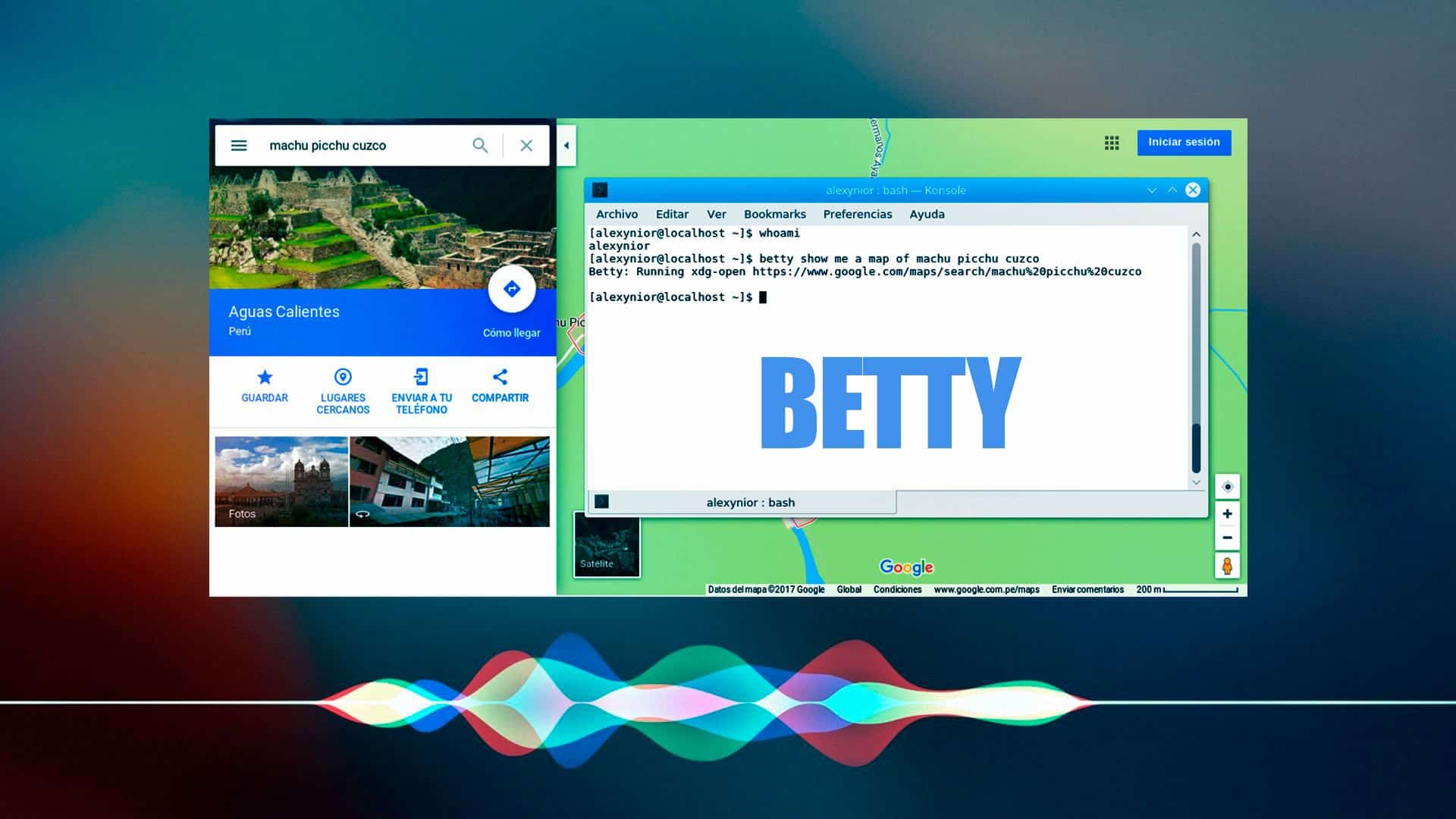
Task: Select the alexynior : bash tab
Action: 751,502
